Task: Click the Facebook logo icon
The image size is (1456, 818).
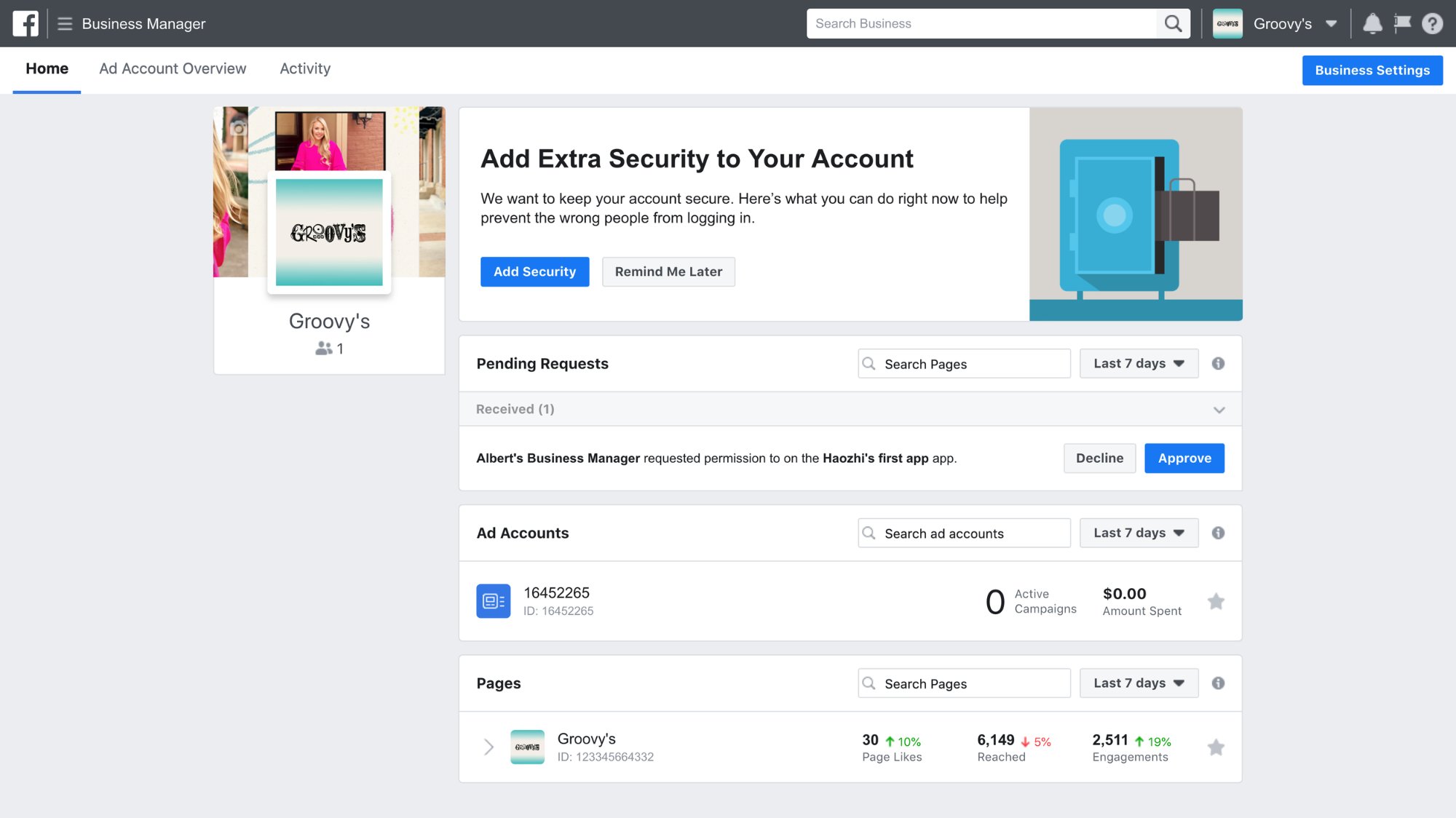Action: (x=25, y=23)
